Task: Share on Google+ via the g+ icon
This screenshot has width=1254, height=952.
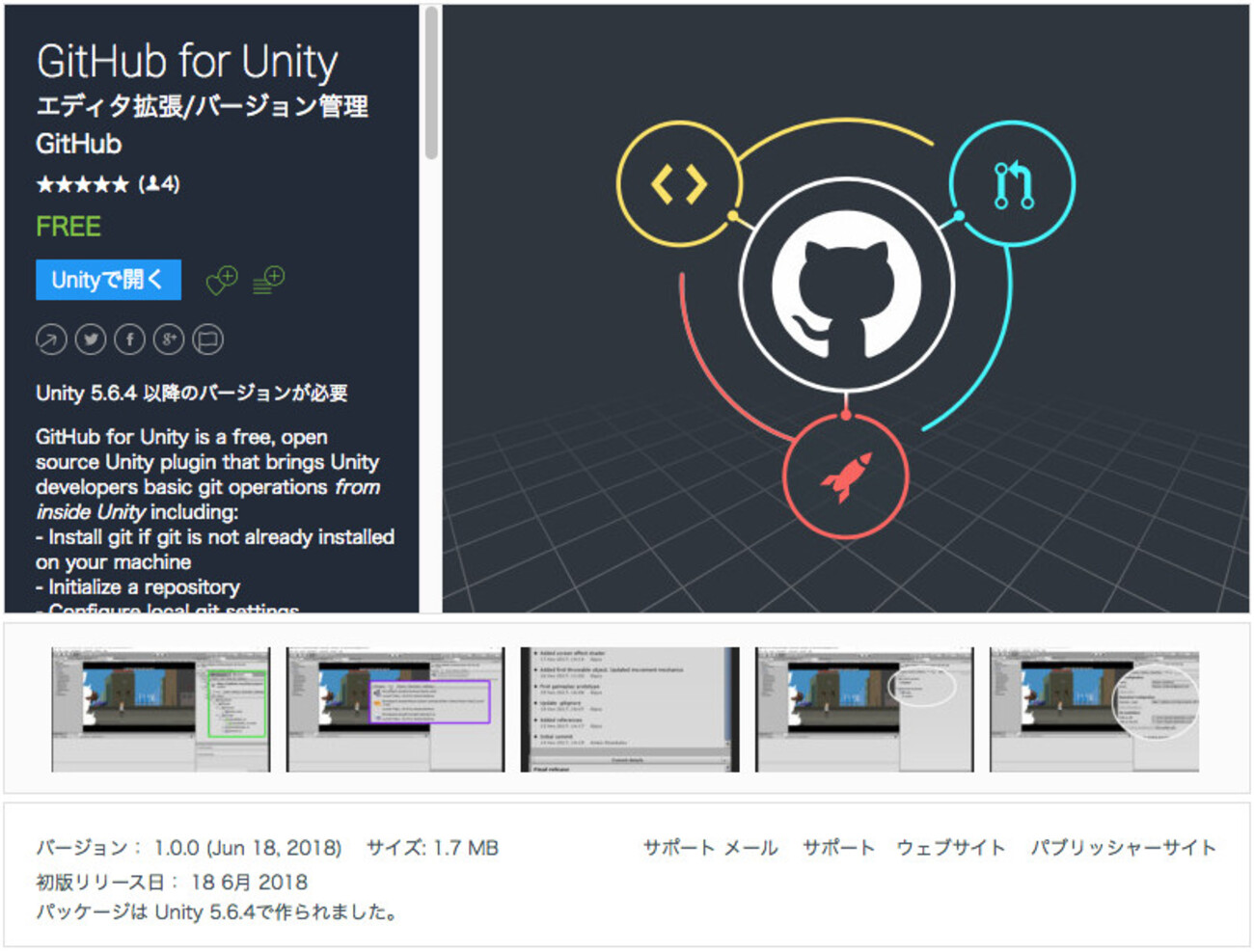Action: 169,340
